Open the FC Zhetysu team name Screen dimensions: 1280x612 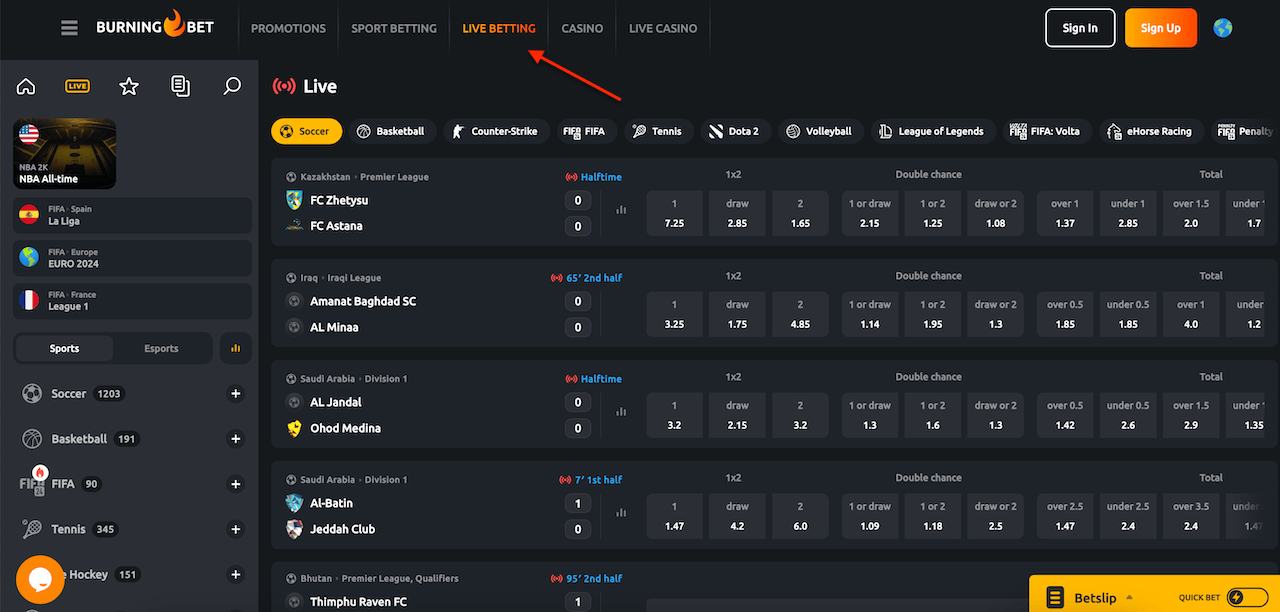point(339,200)
